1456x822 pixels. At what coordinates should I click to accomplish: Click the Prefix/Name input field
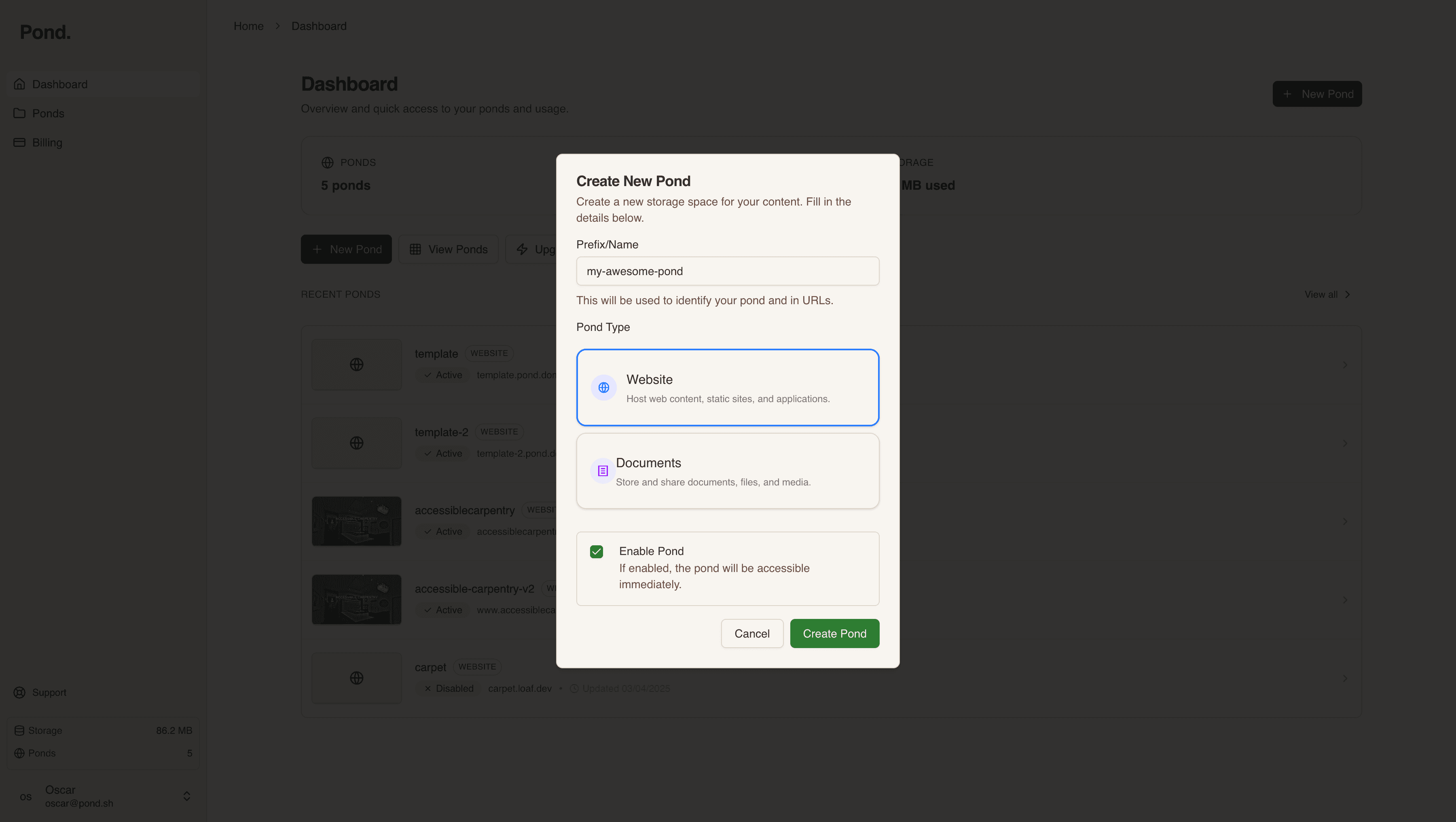click(728, 271)
